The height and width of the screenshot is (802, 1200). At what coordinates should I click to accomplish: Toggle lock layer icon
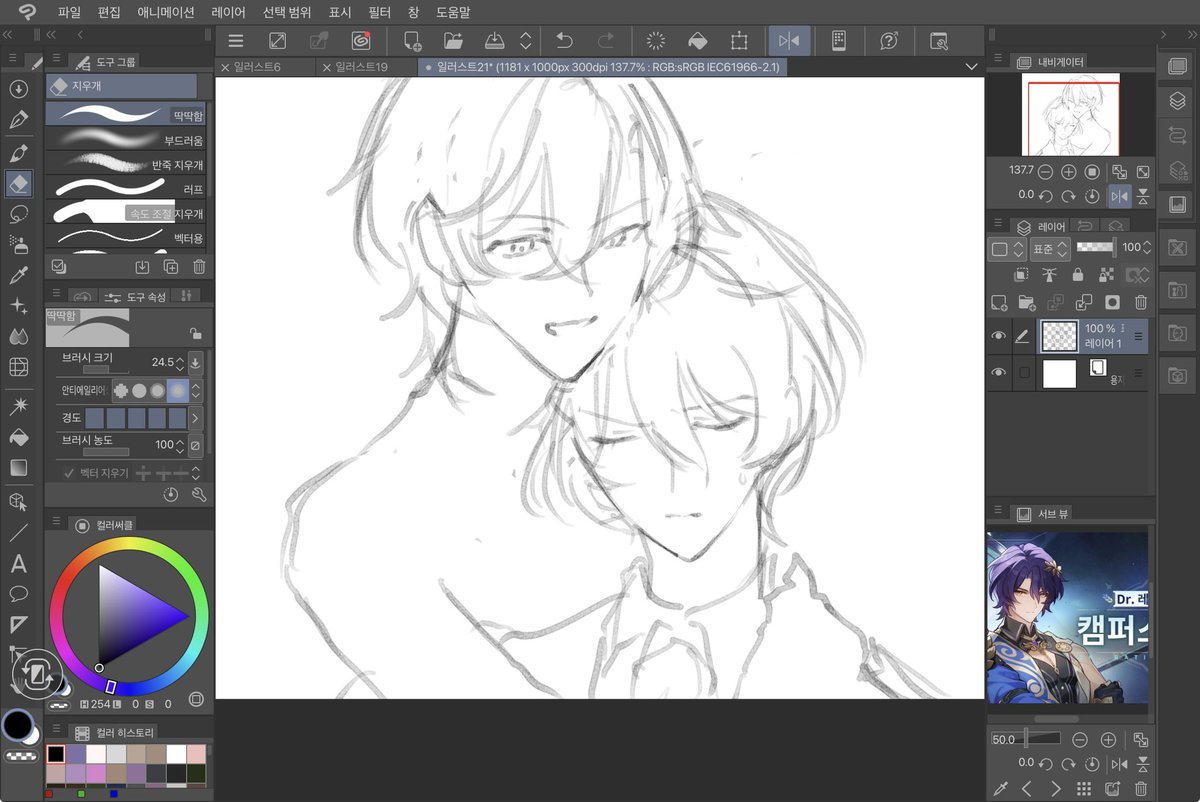point(1077,274)
